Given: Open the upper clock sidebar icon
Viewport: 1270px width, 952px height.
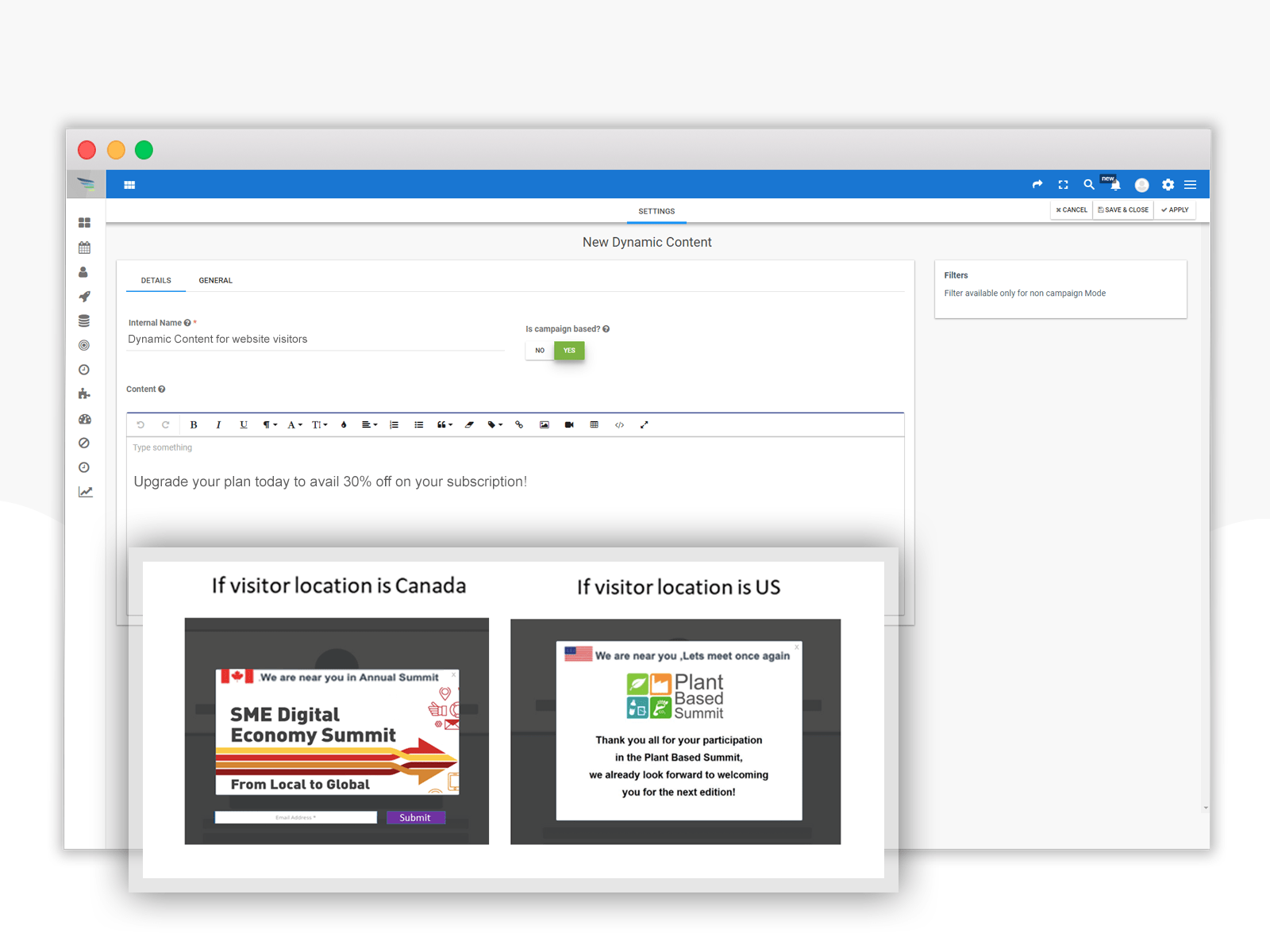Looking at the screenshot, I should click(84, 370).
